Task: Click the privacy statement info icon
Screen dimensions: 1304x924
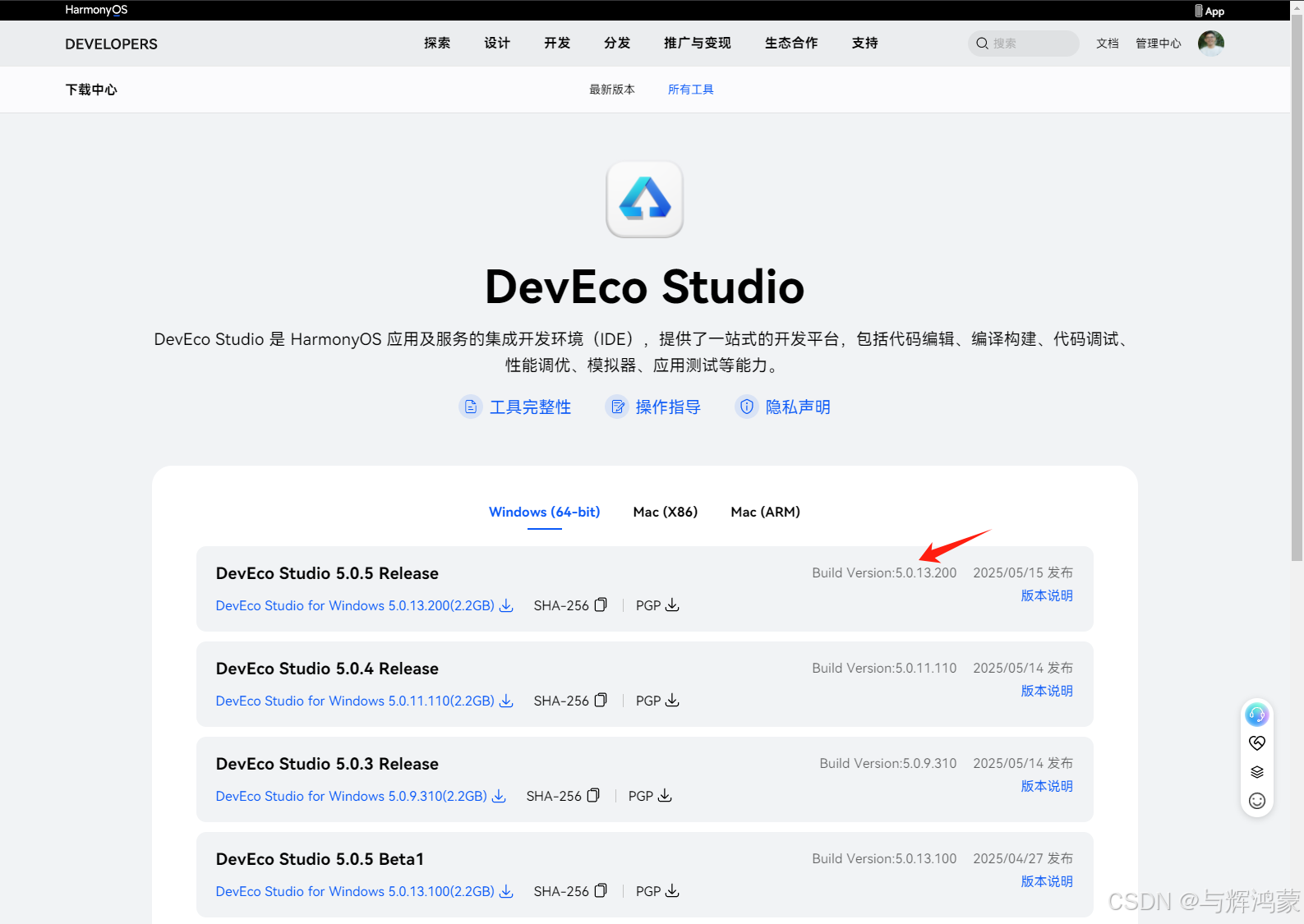Action: [x=747, y=407]
